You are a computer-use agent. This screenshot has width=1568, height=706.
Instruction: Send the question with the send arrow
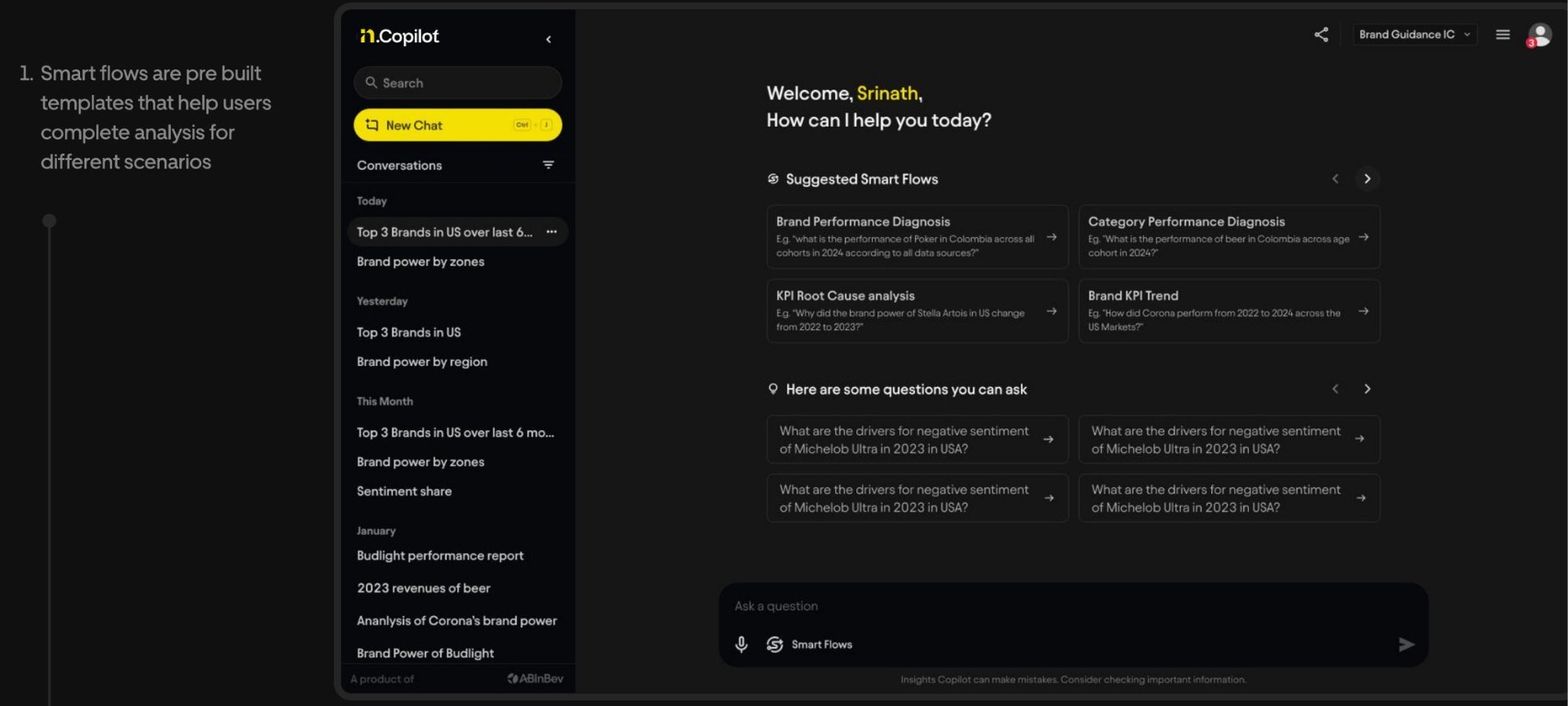coord(1406,644)
